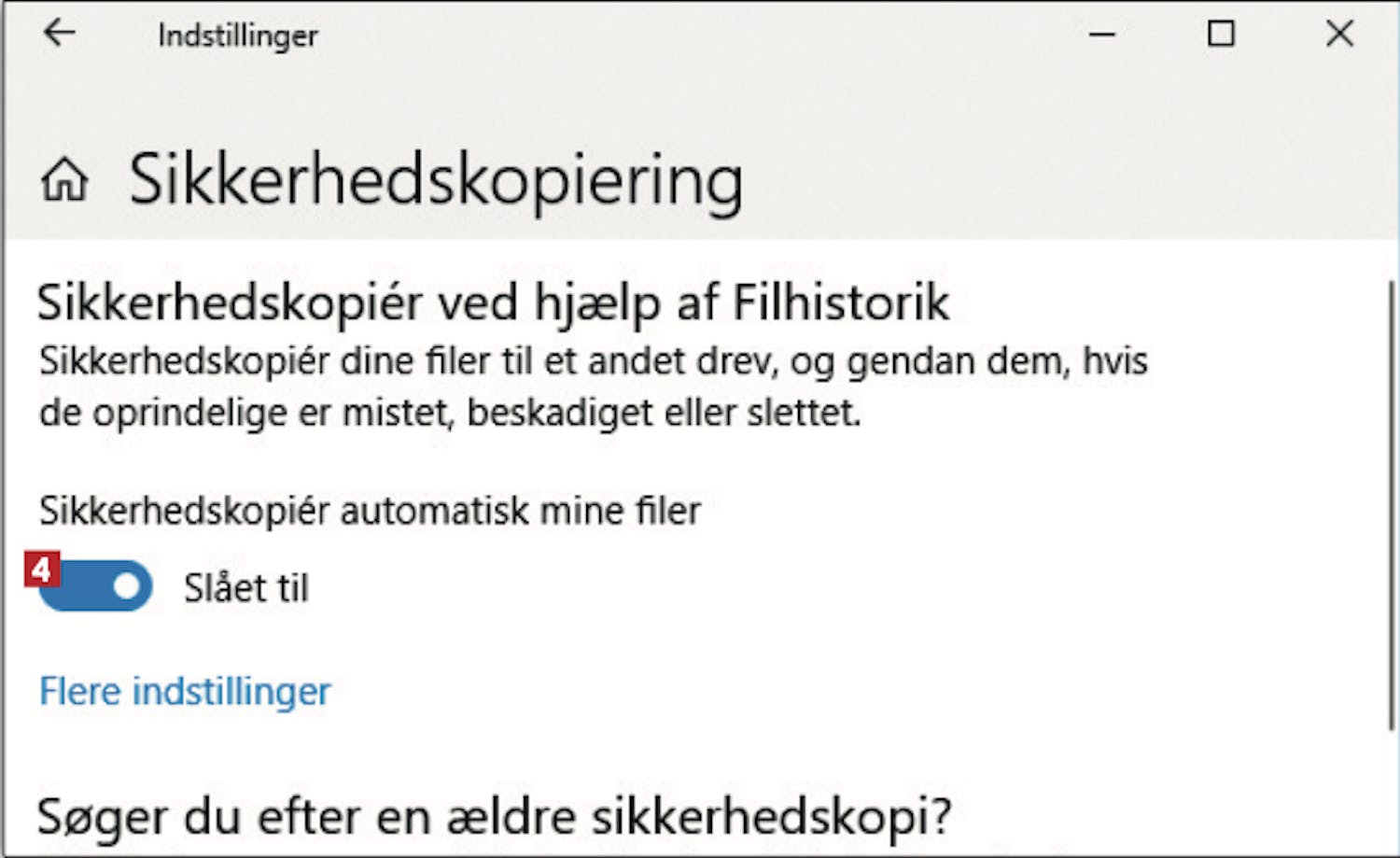Click the Slået til status label
Viewport: 1400px width, 858px height.
[x=246, y=588]
